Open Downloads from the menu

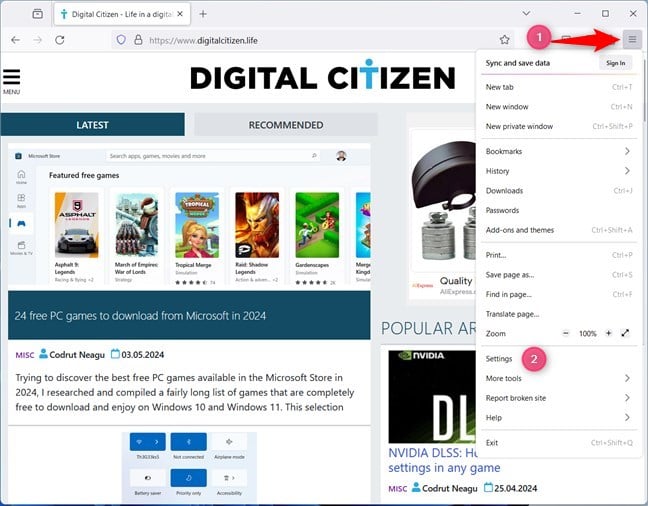tap(559, 191)
